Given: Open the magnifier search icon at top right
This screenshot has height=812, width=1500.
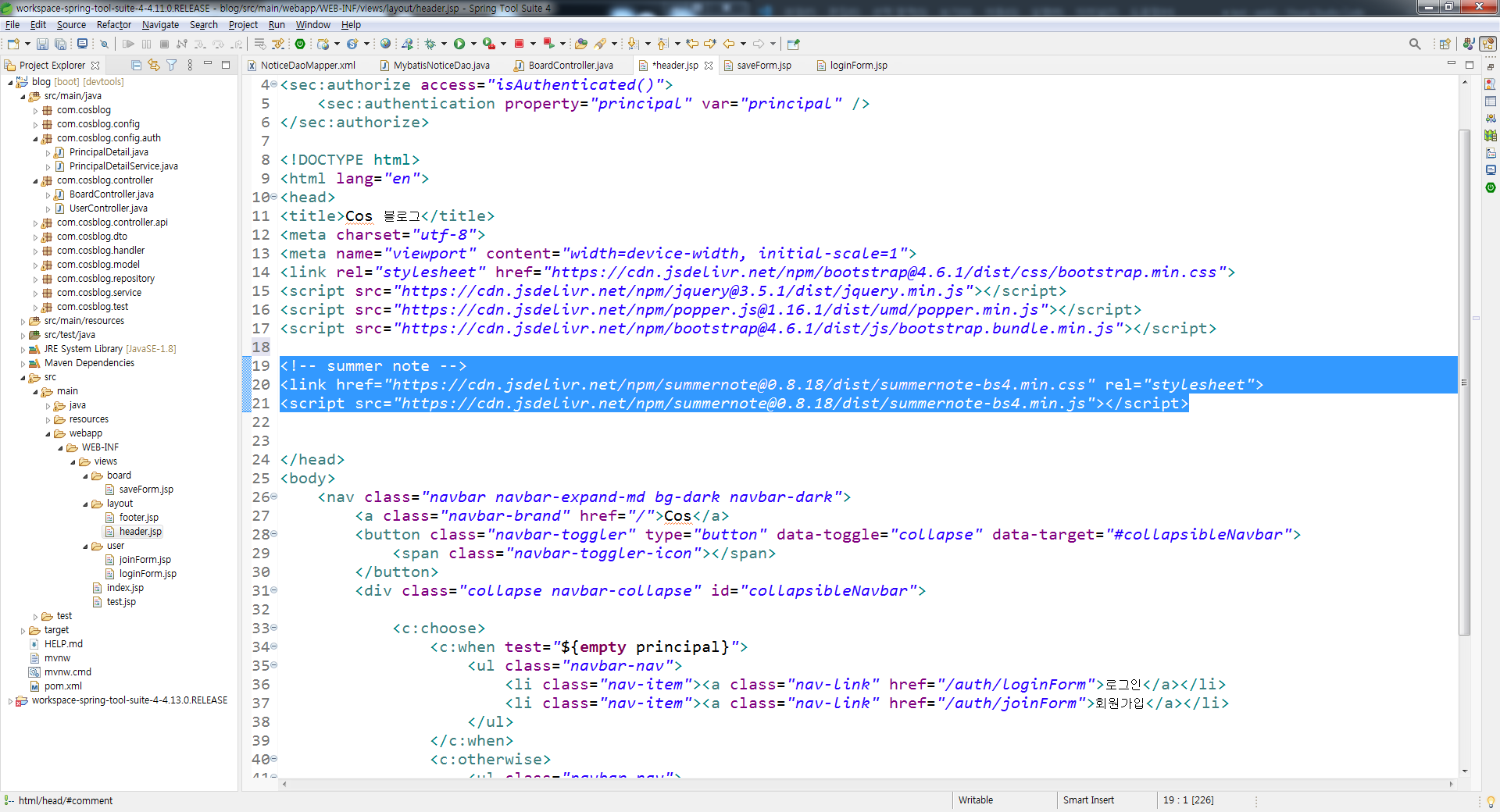Looking at the screenshot, I should (1415, 44).
